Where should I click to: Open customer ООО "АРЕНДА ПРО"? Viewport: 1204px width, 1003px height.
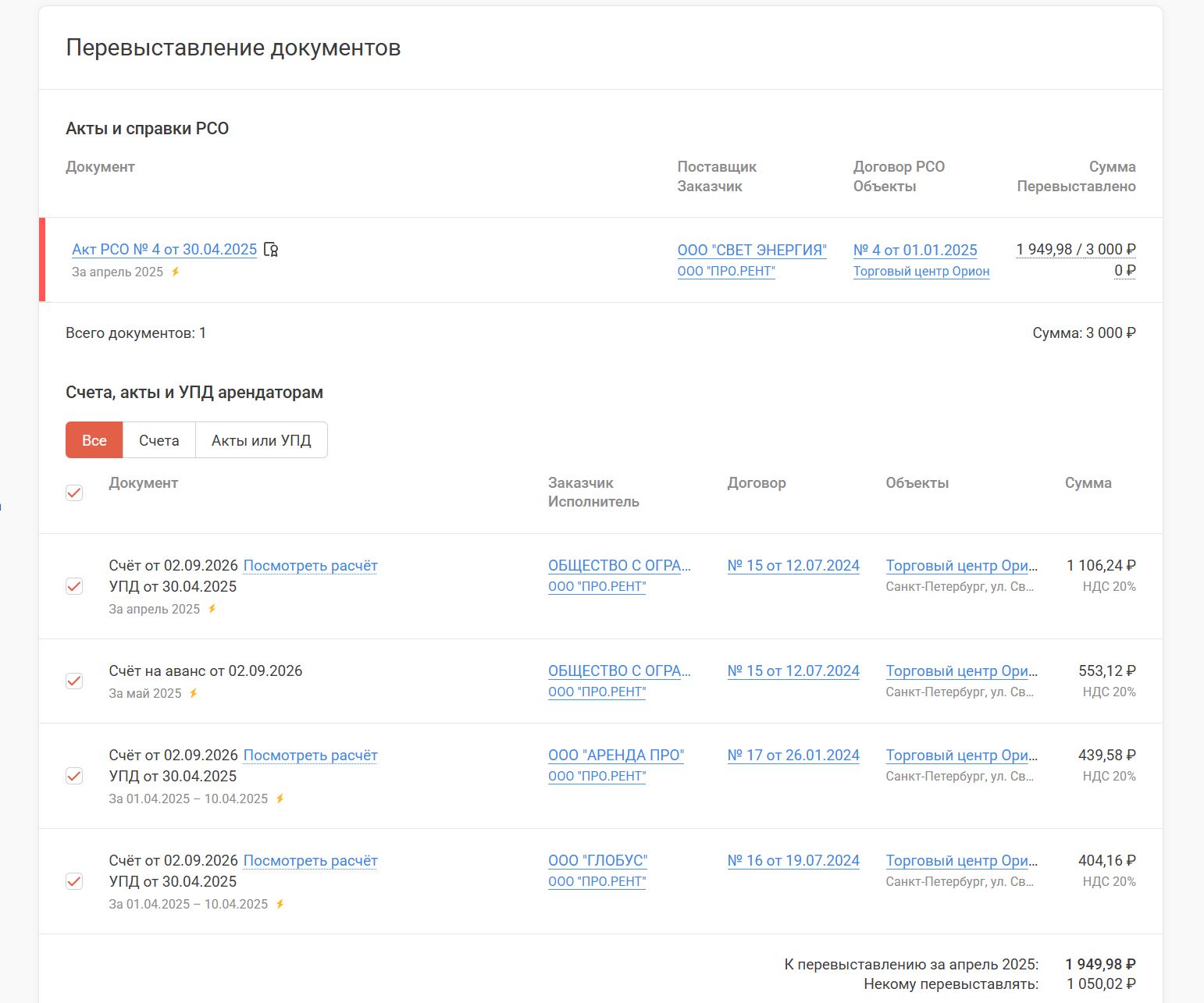(x=616, y=756)
